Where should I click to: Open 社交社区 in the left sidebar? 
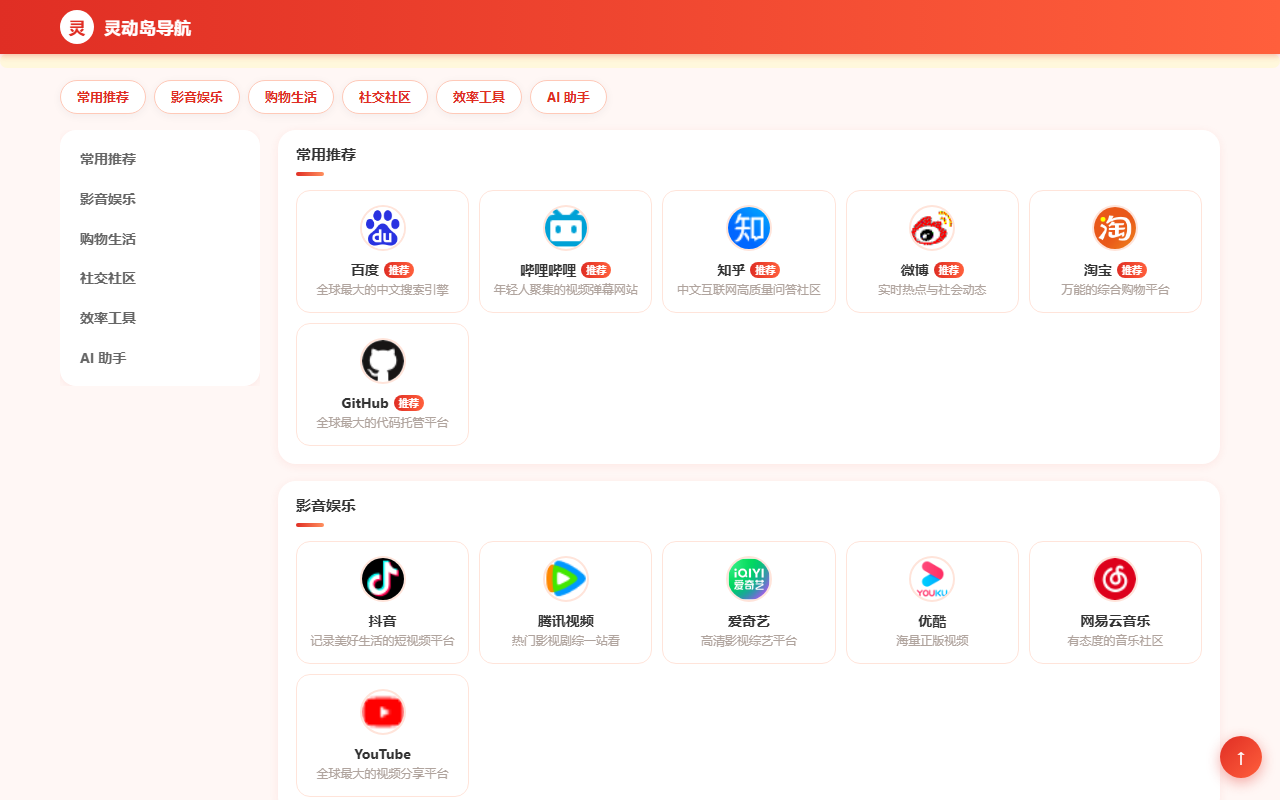point(160,278)
